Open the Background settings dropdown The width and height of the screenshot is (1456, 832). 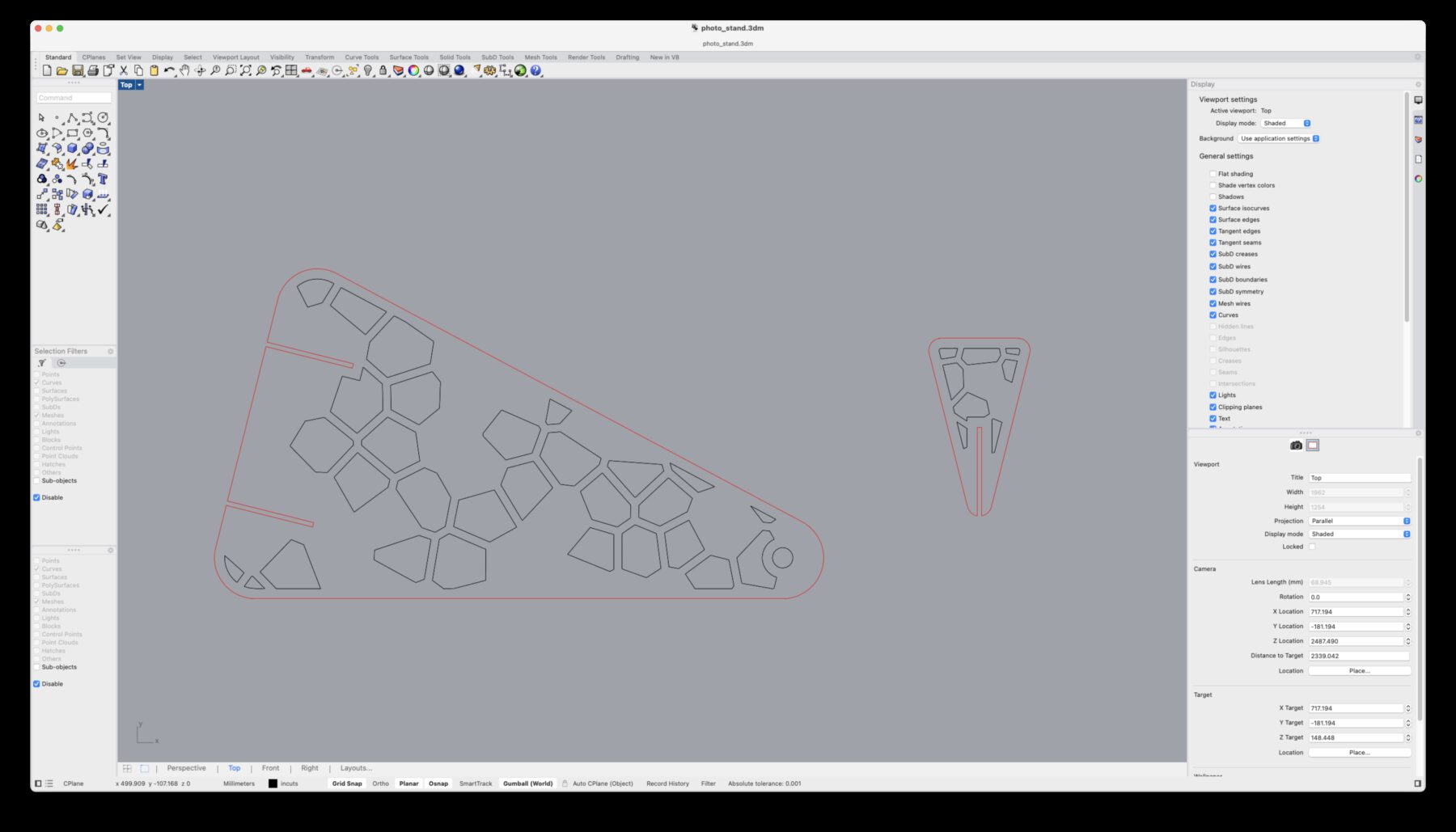pyautogui.click(x=1279, y=139)
